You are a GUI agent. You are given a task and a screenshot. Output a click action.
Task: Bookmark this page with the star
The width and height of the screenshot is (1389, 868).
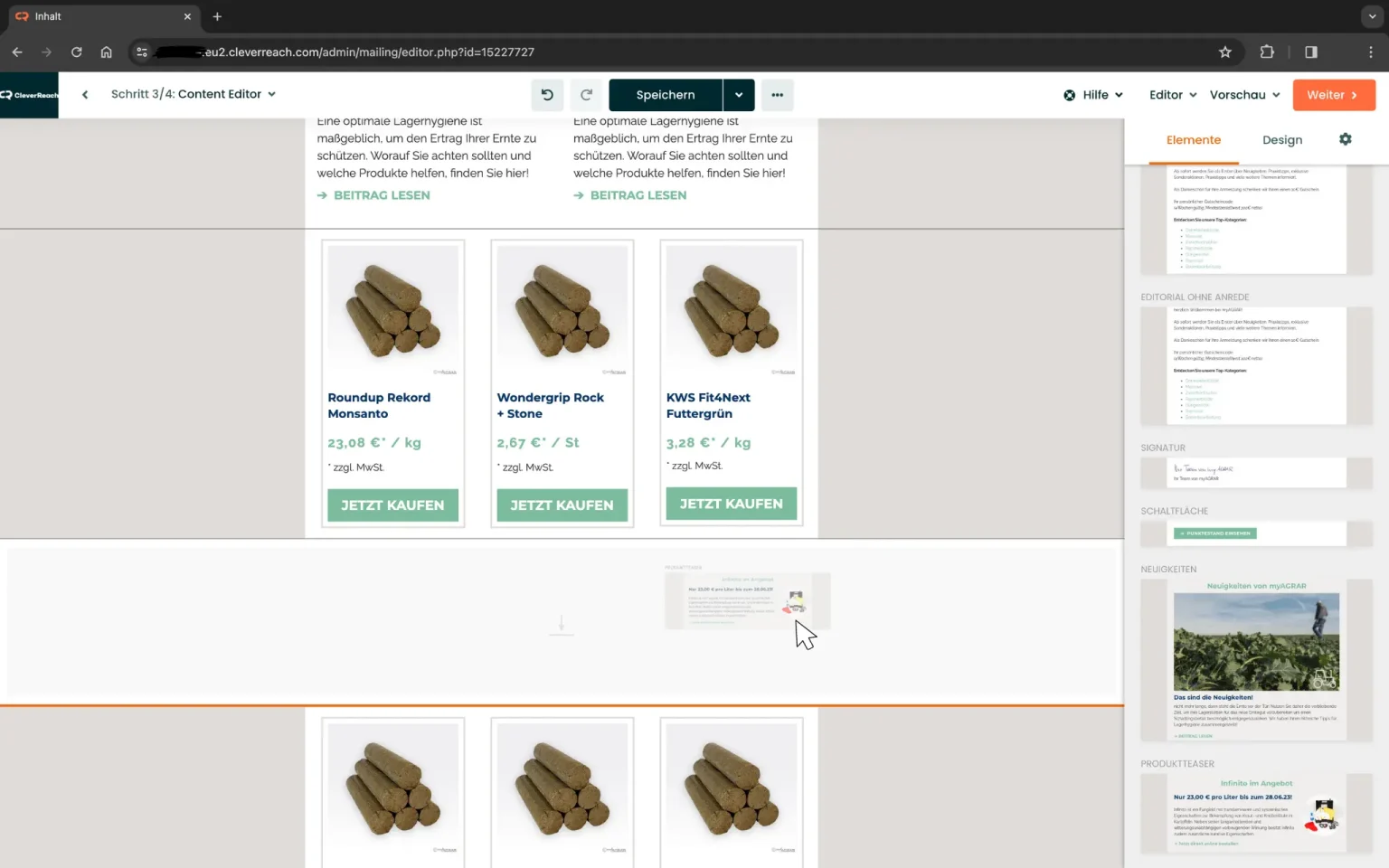(x=1225, y=52)
